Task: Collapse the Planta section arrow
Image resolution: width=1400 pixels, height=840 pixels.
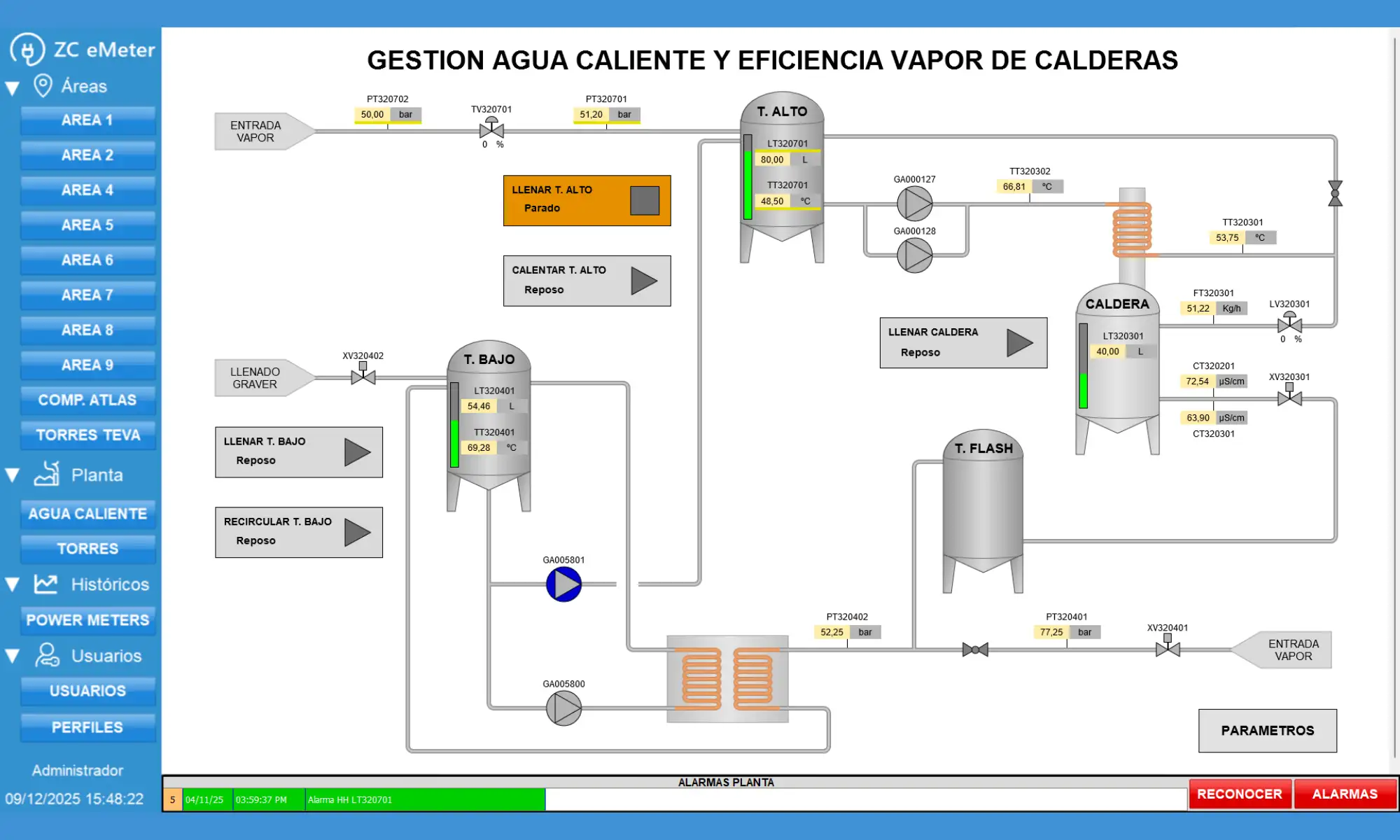Action: [x=13, y=475]
